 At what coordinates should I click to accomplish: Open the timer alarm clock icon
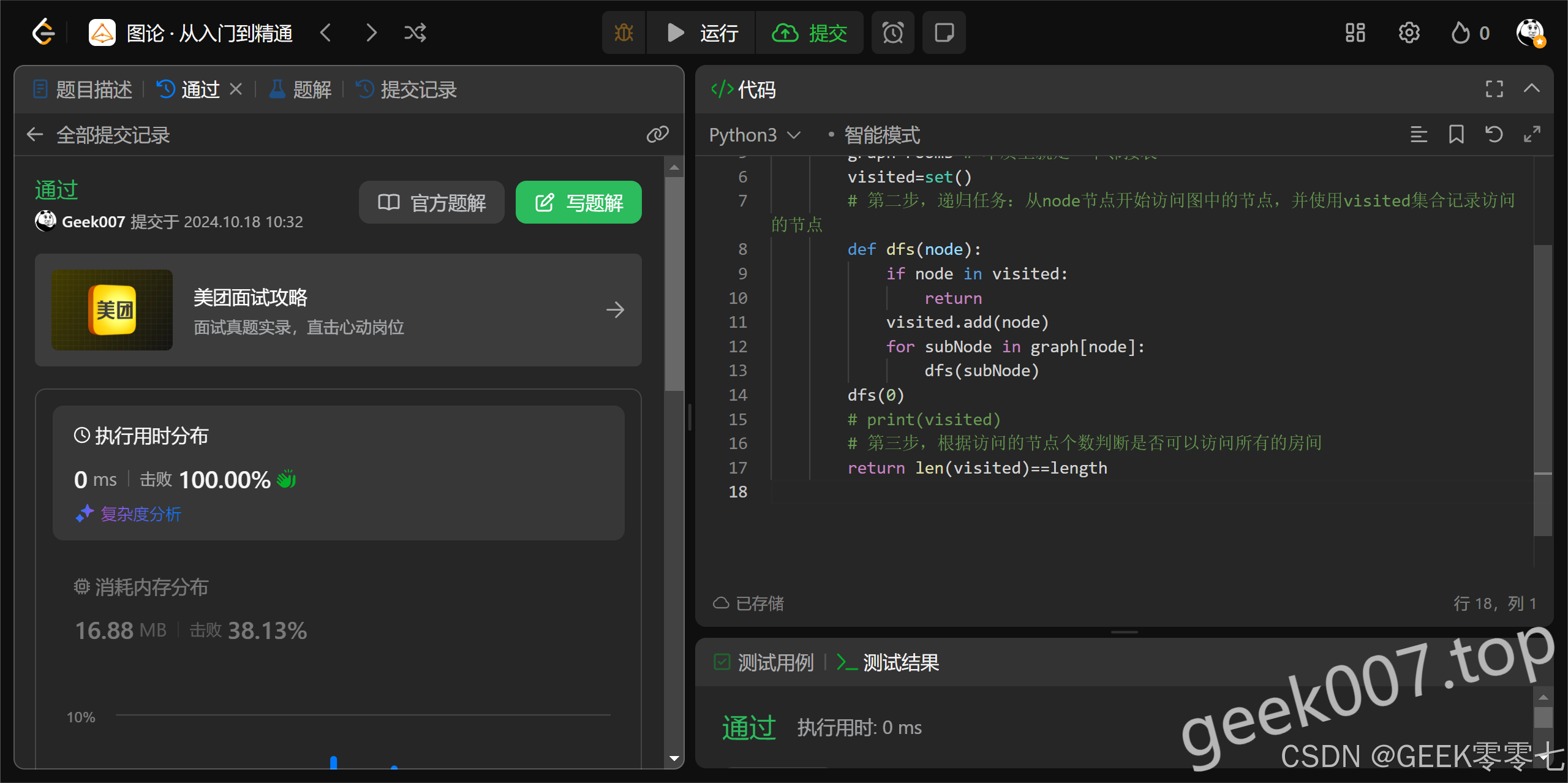click(892, 32)
